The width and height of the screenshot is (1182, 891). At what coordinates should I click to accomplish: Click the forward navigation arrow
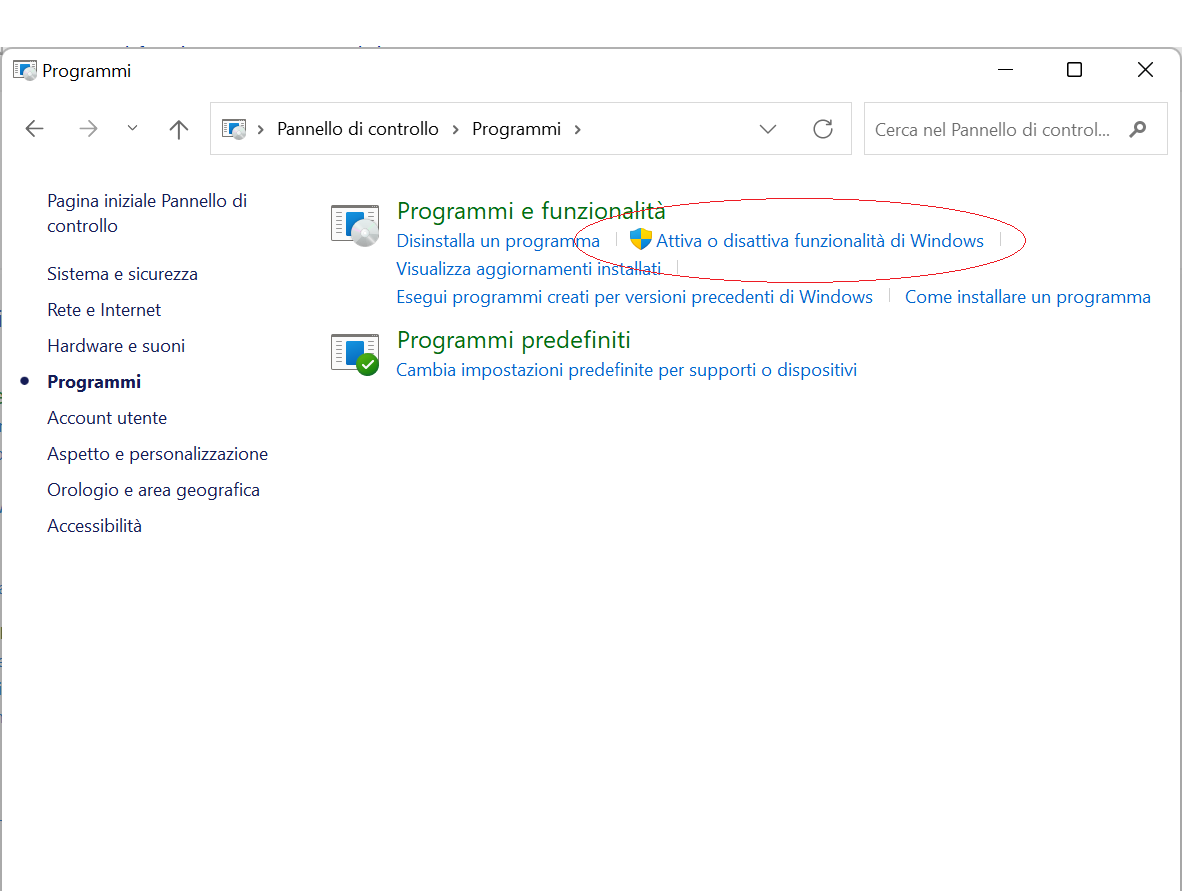coord(88,129)
